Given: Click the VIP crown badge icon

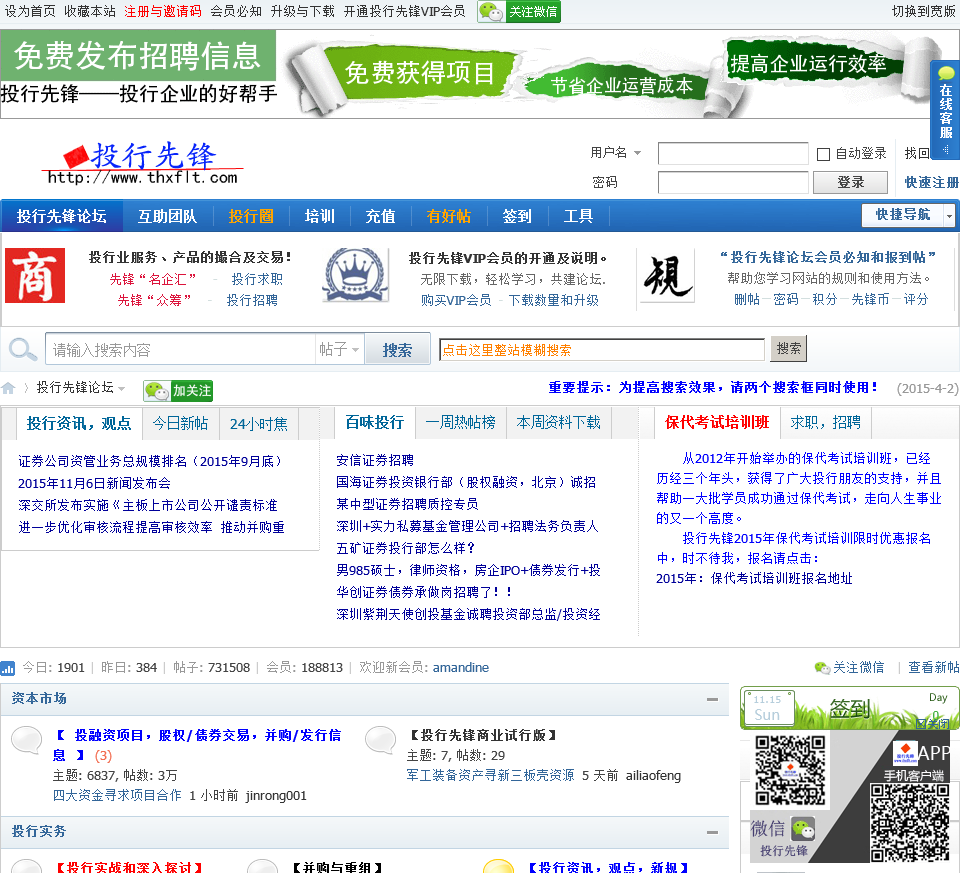Looking at the screenshot, I should 355,275.
